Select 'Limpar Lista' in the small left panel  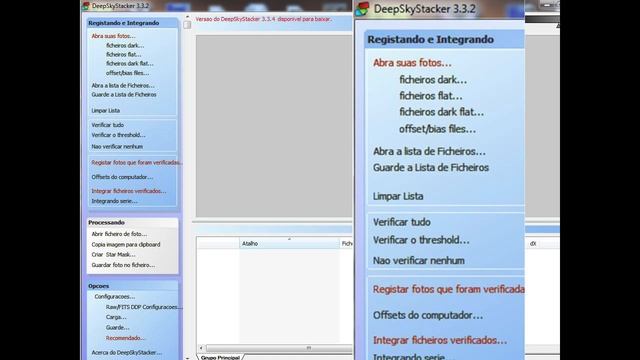(106, 111)
